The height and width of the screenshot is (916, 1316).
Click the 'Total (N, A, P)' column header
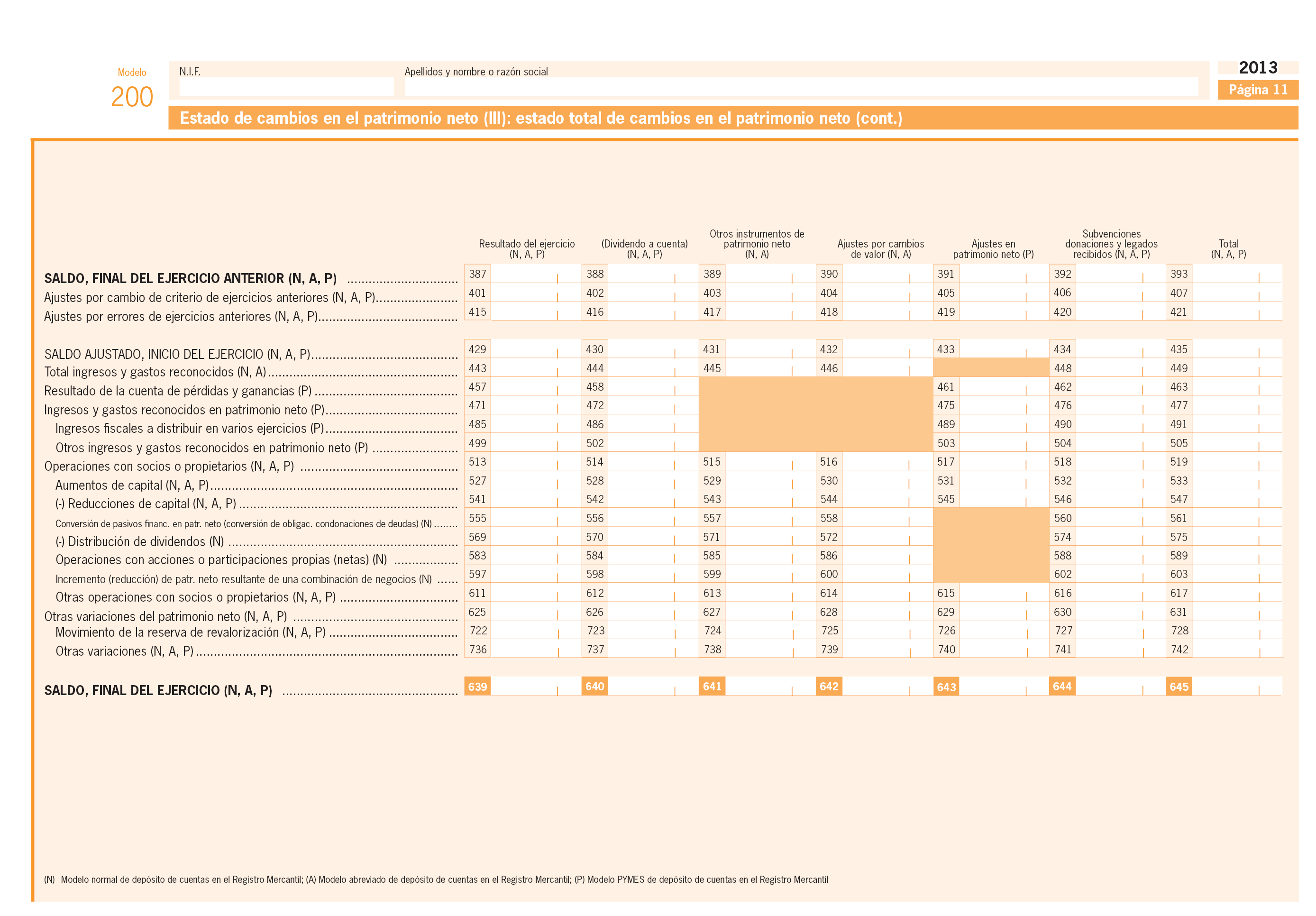1228,249
